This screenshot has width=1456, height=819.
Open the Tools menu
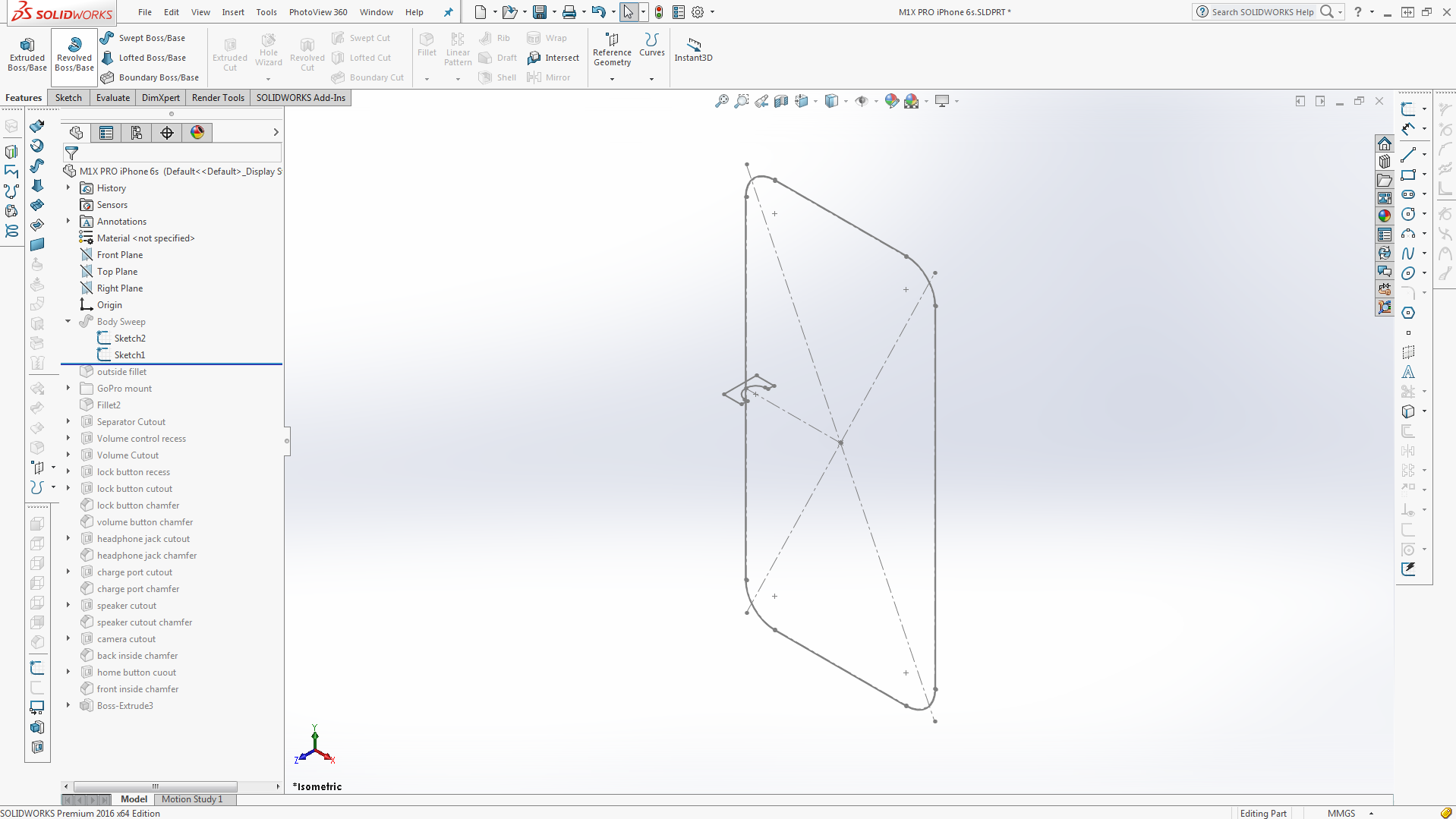click(266, 12)
